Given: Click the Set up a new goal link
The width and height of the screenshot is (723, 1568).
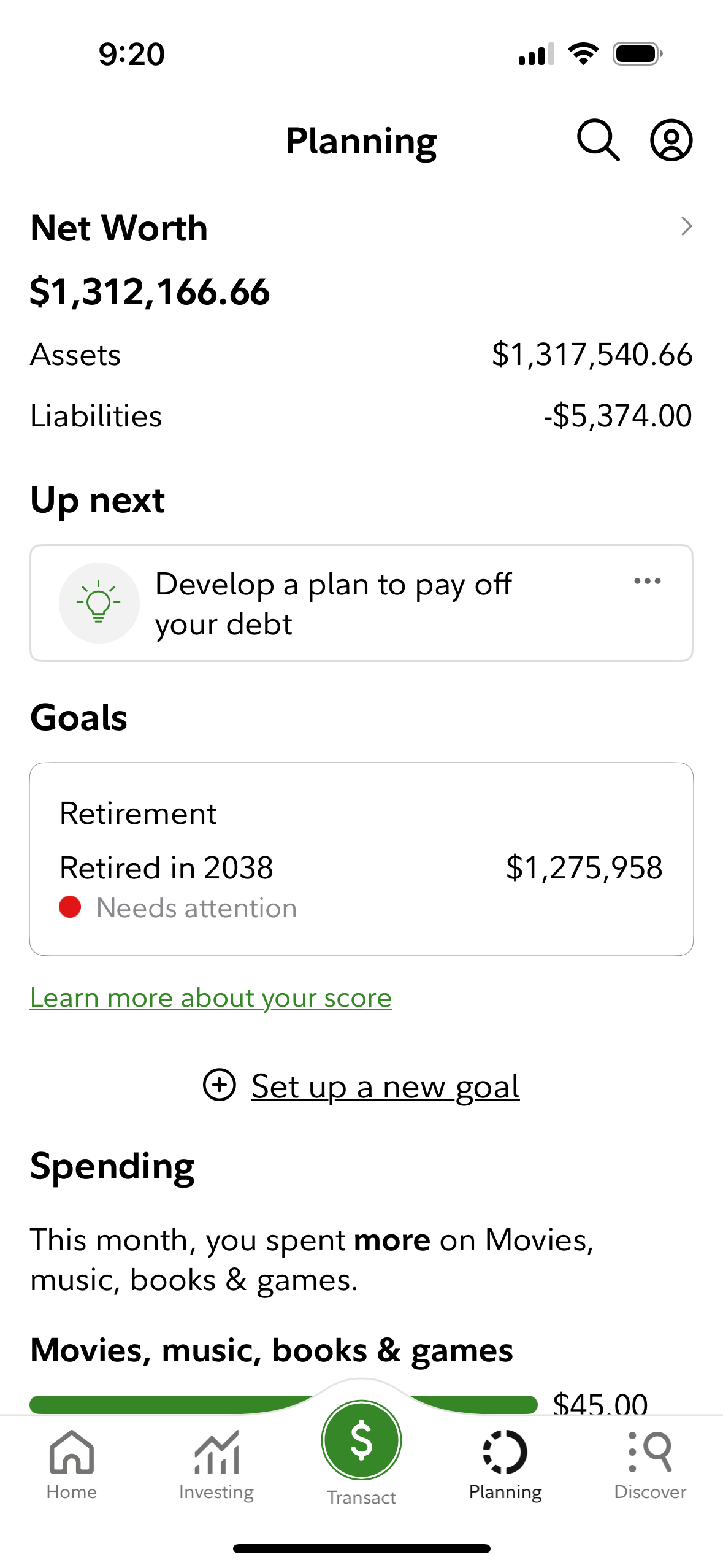Looking at the screenshot, I should point(385,1086).
